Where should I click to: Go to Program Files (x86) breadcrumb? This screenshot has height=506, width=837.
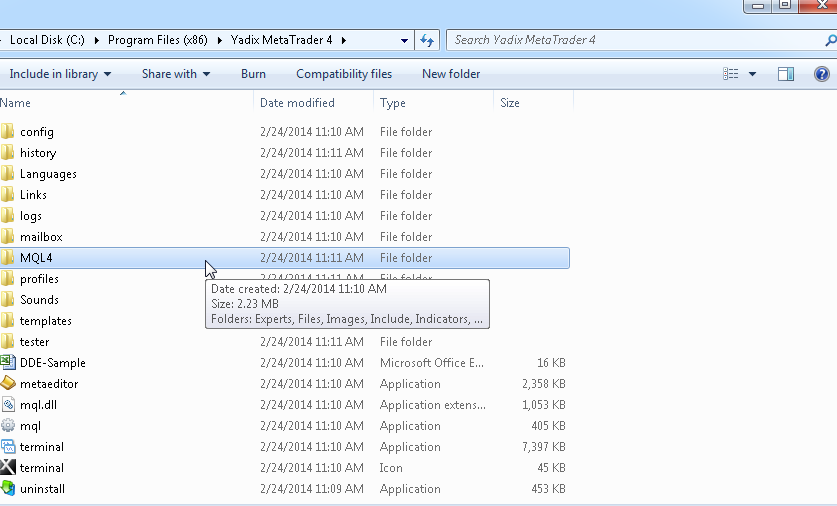click(157, 40)
